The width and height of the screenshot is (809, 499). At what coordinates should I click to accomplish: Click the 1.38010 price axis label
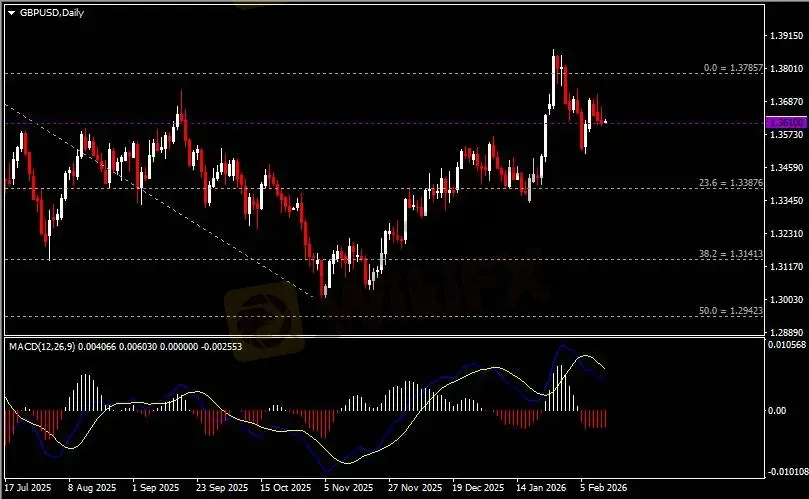[786, 68]
